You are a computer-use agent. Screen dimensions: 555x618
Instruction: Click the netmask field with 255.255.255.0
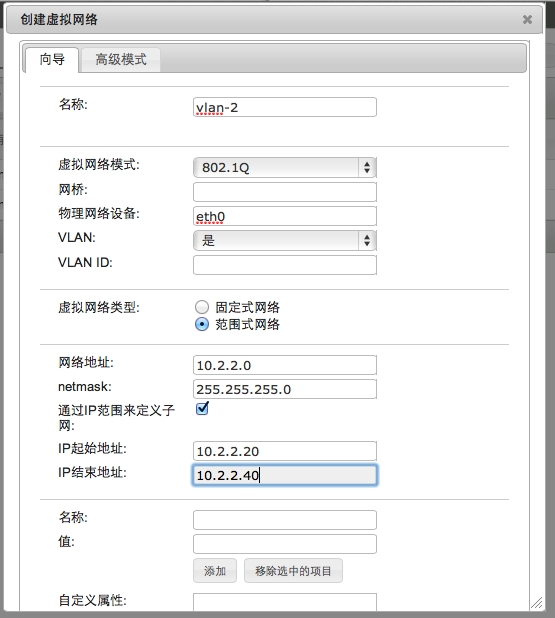(285, 389)
